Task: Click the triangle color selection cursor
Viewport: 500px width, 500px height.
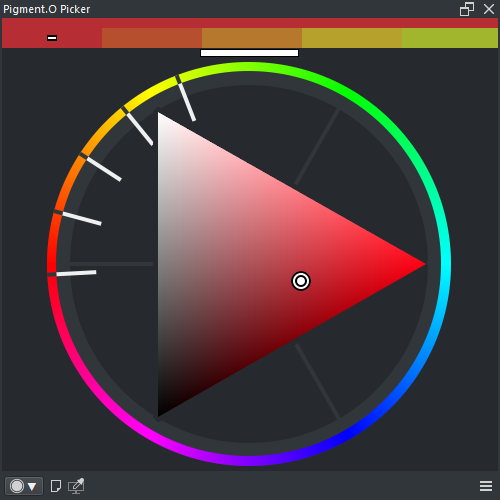Action: [301, 281]
